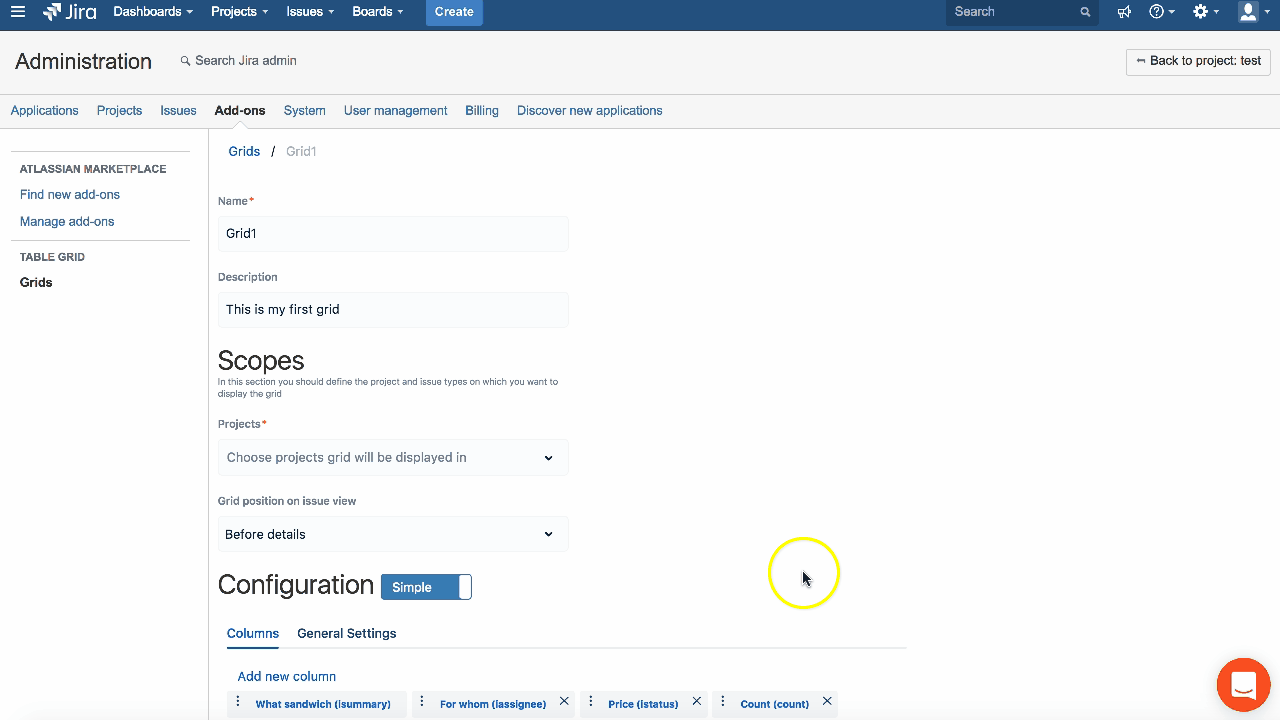Click the Jira logo
This screenshot has width=1280, height=720.
[x=70, y=12]
